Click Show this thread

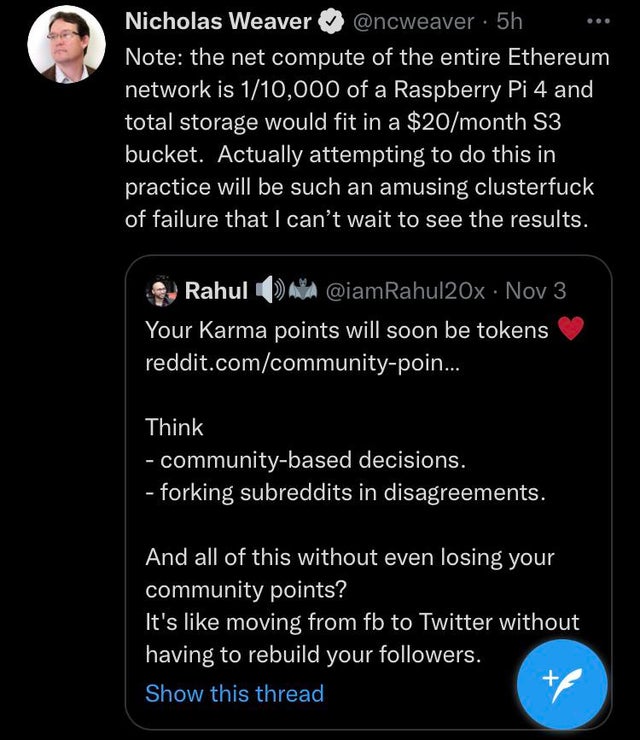tap(234, 693)
